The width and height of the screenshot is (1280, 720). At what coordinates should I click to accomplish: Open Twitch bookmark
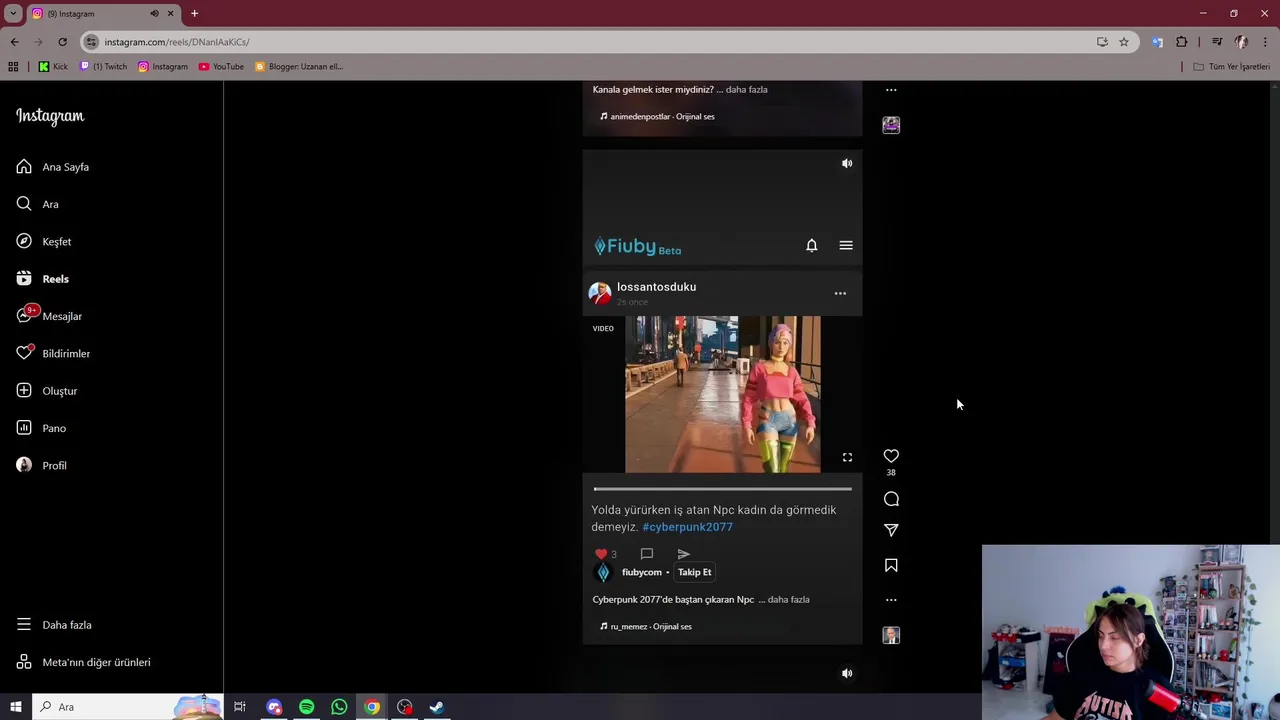(103, 66)
